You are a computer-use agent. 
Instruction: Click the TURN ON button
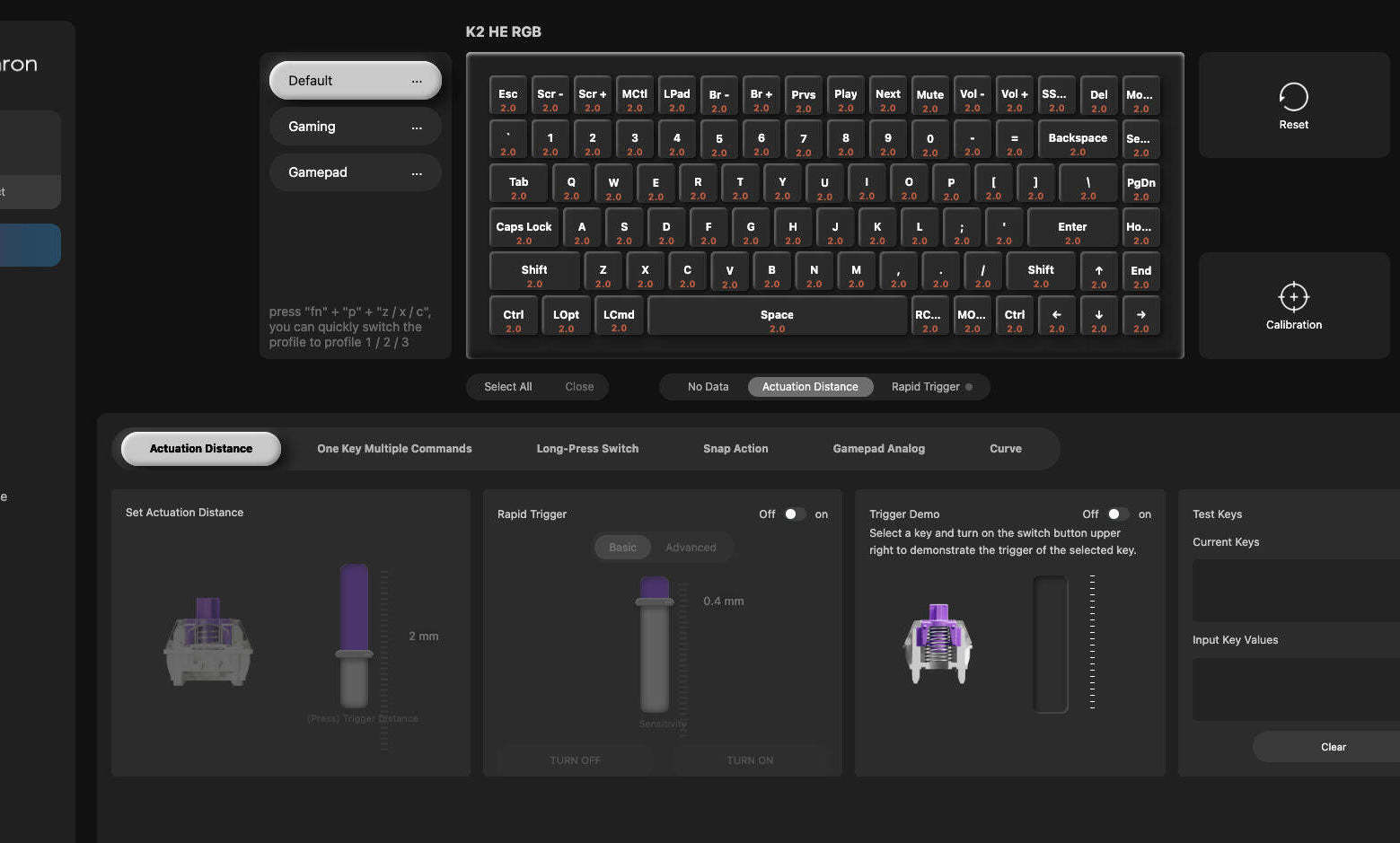click(x=750, y=760)
